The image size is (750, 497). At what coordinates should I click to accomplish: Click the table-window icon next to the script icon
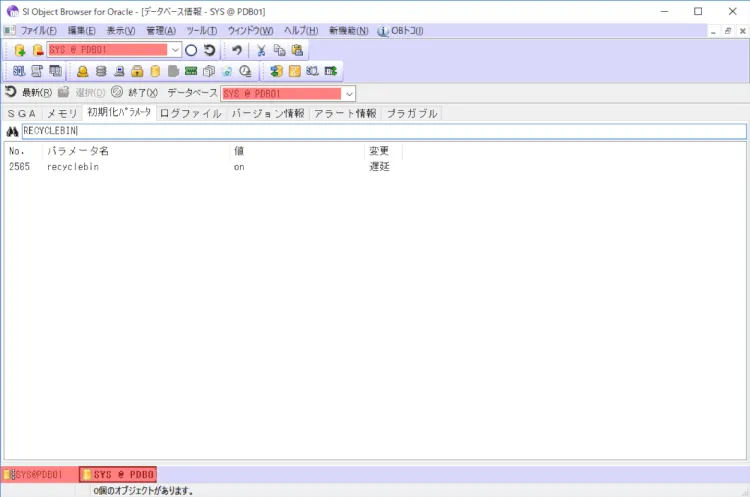55,71
